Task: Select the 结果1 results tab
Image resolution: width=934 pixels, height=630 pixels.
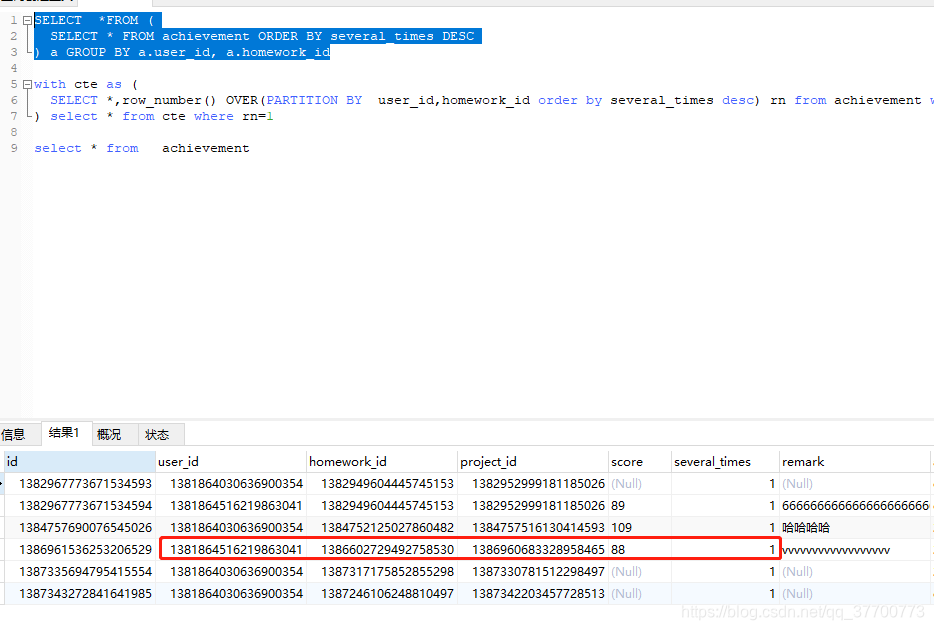Action: (x=64, y=432)
